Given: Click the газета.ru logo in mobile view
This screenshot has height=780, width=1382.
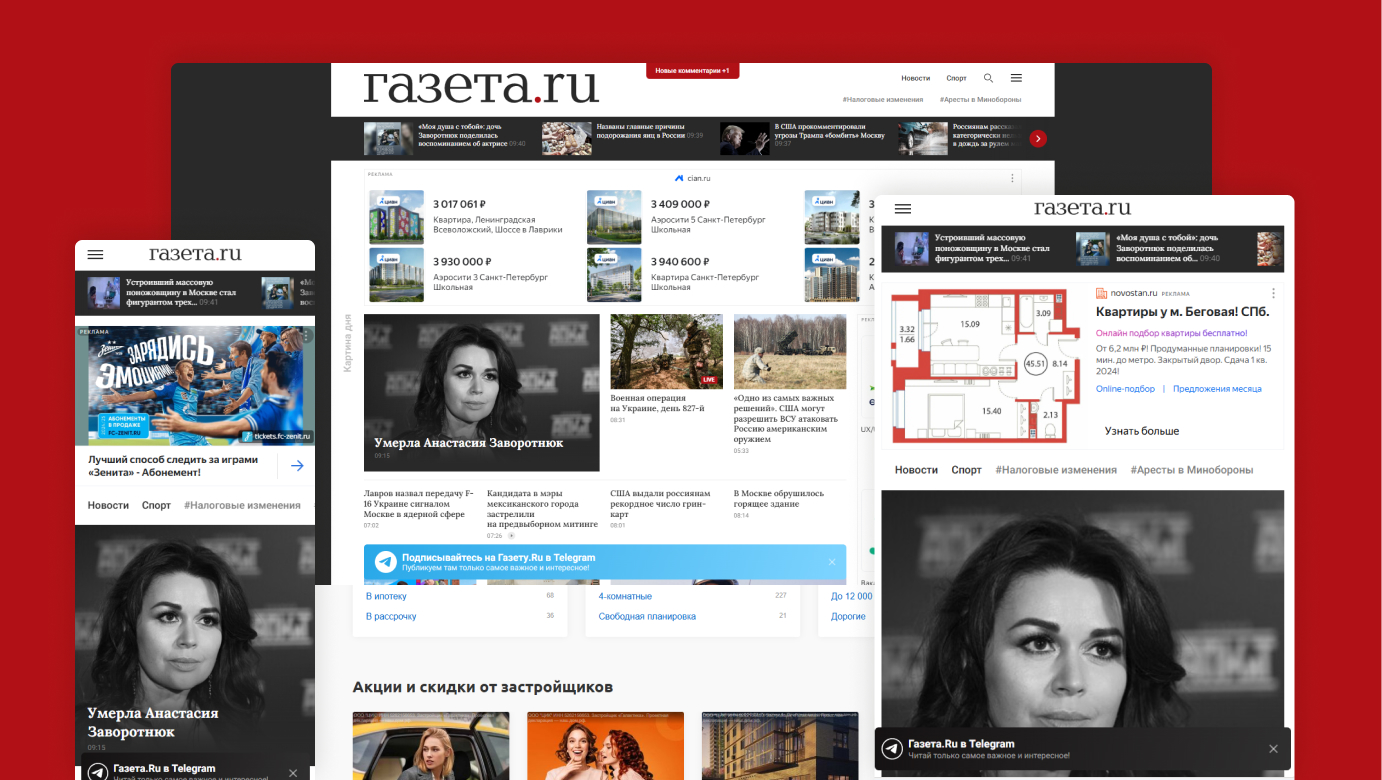Looking at the screenshot, I should 195,254.
